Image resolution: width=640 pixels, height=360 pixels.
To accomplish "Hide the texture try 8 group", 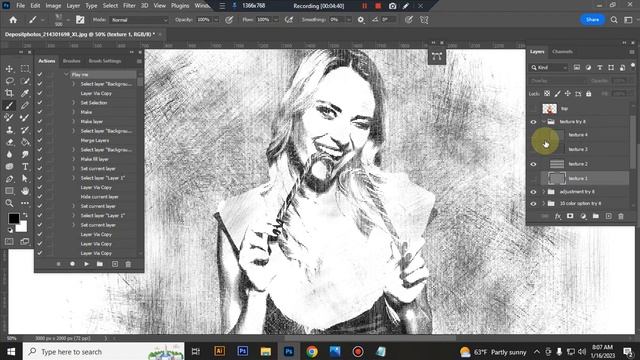I will click(533, 122).
